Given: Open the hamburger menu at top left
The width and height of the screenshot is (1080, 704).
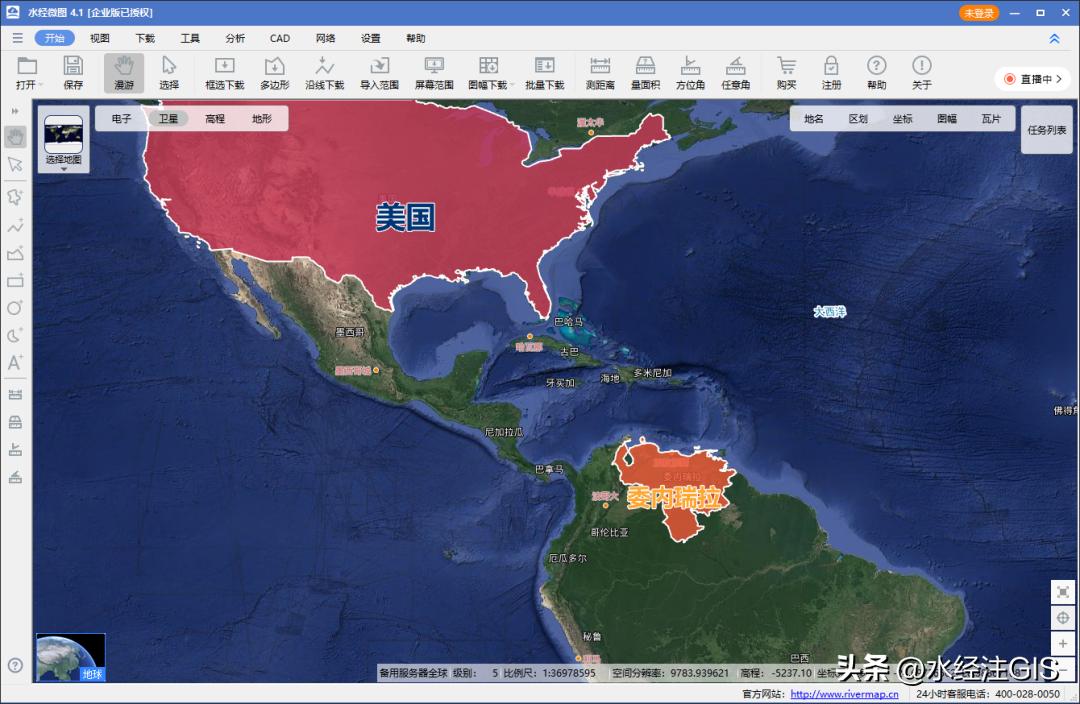Looking at the screenshot, I should (x=17, y=38).
